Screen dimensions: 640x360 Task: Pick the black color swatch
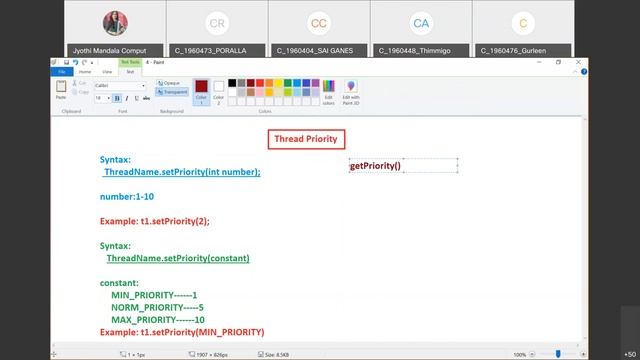click(232, 83)
